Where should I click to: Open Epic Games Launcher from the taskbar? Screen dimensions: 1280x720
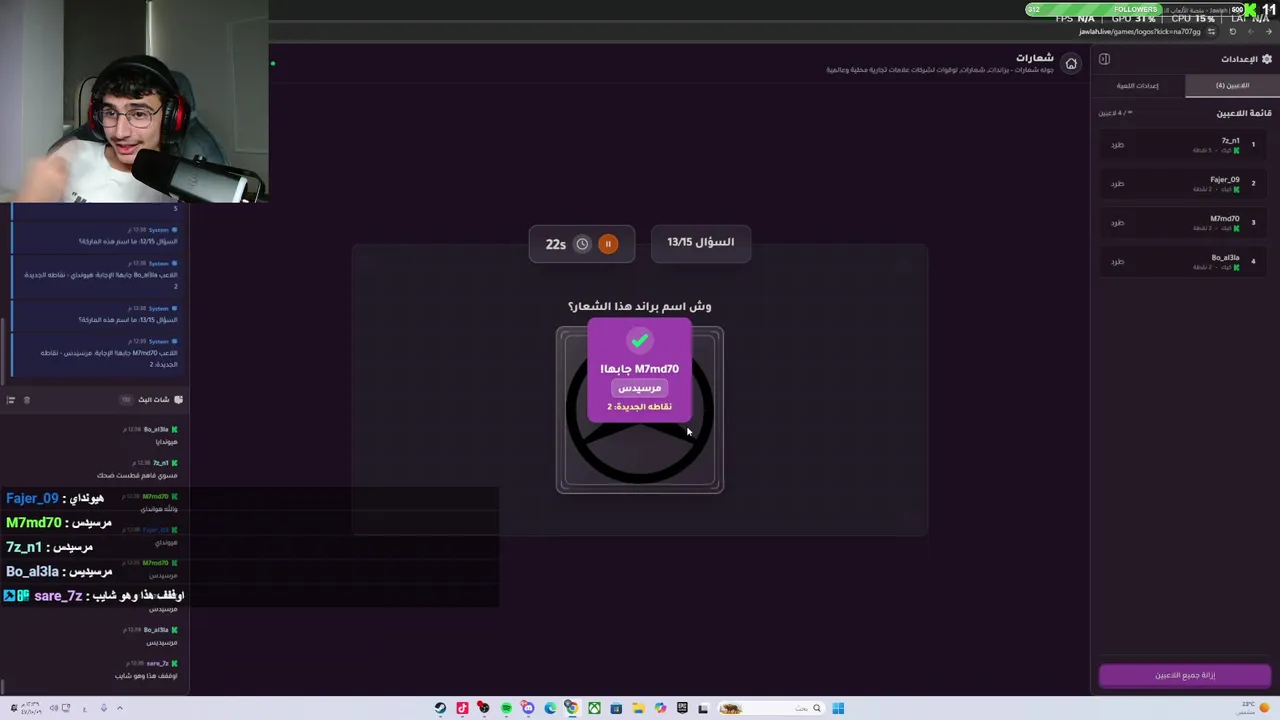682,708
